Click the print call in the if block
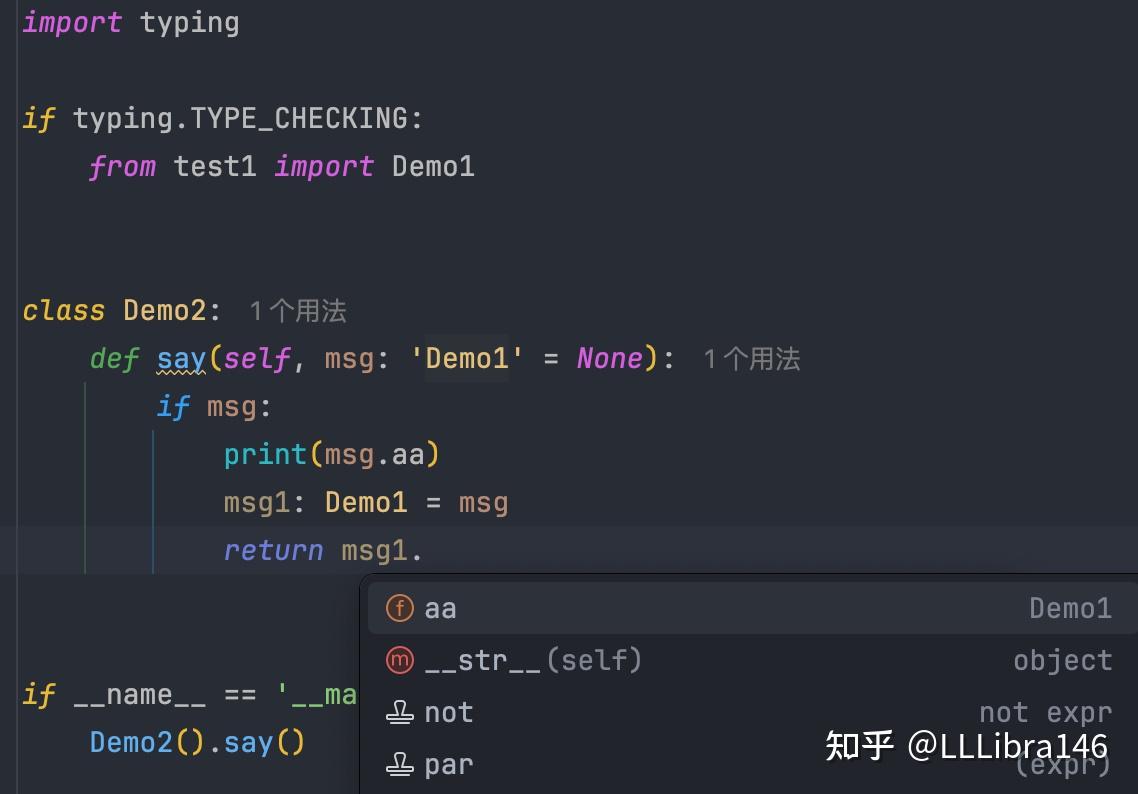The image size is (1138, 794). pos(265,455)
